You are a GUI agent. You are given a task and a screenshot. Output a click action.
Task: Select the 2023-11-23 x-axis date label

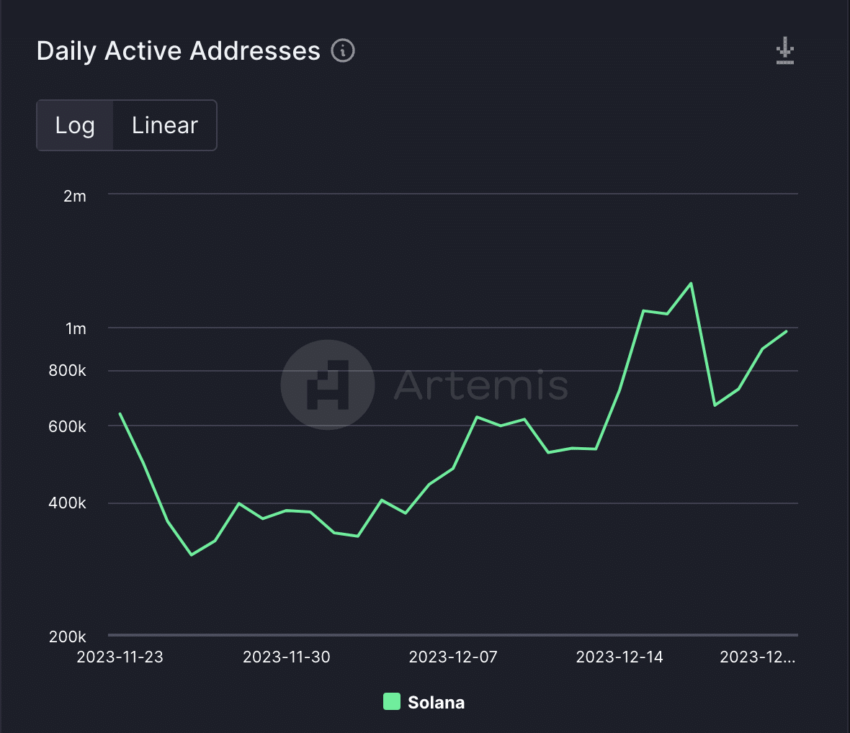coord(120,657)
